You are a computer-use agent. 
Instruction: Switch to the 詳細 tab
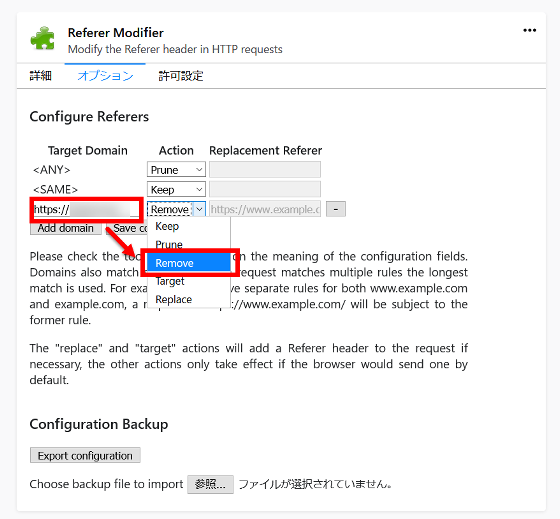[40, 76]
